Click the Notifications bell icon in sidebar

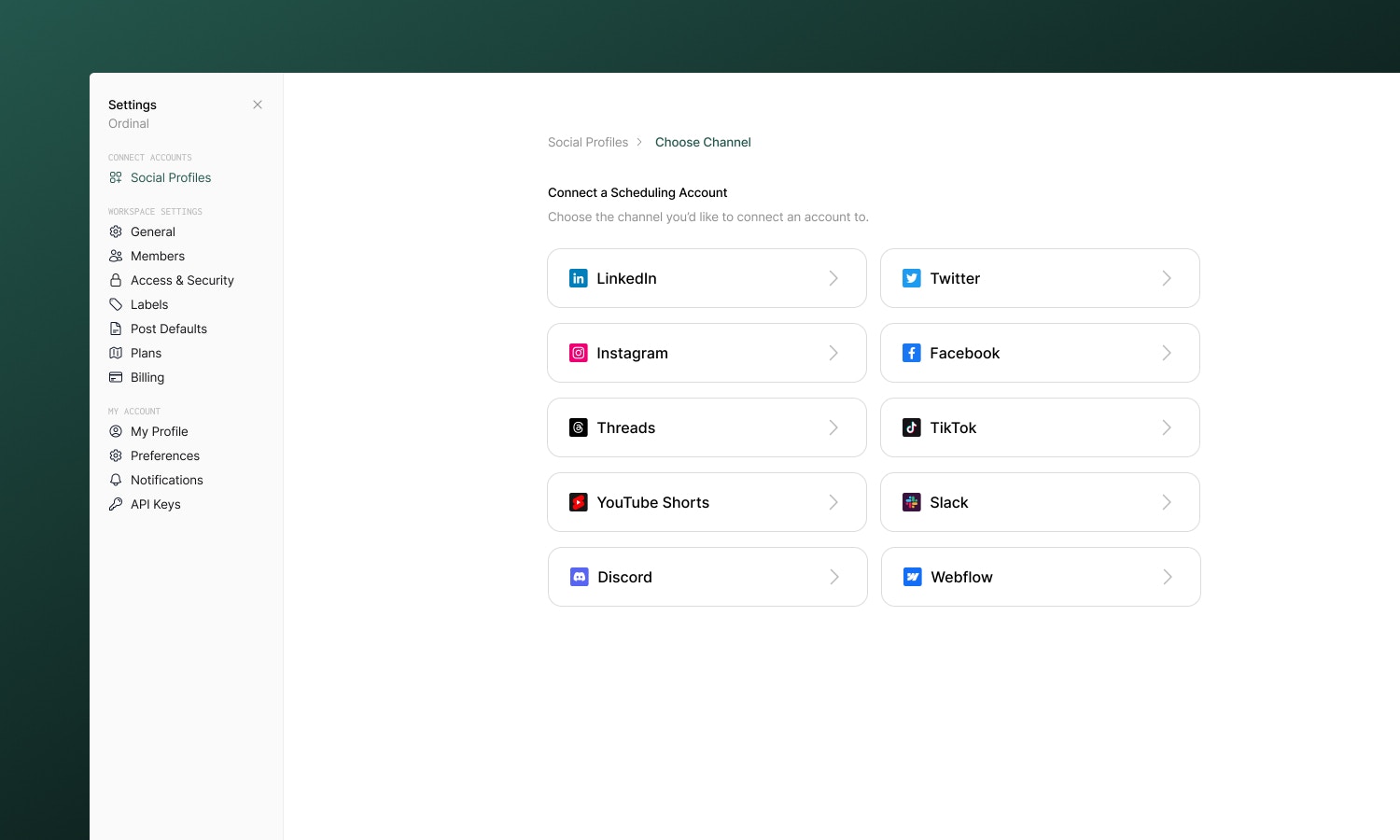point(116,480)
